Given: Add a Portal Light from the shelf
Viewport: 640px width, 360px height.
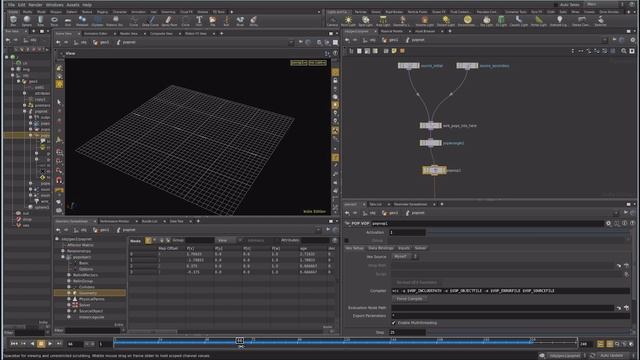Looking at the screenshot, I should pyautogui.click(x=539, y=21).
